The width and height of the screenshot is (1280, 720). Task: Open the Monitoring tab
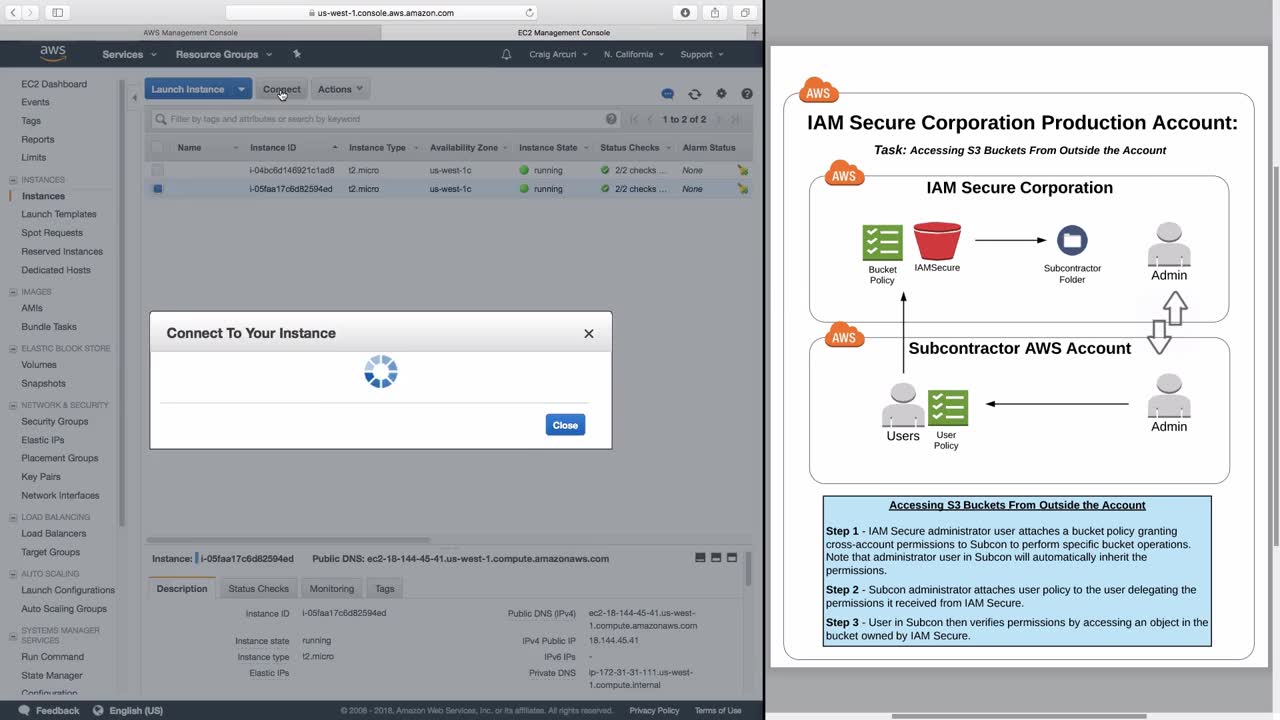click(332, 589)
